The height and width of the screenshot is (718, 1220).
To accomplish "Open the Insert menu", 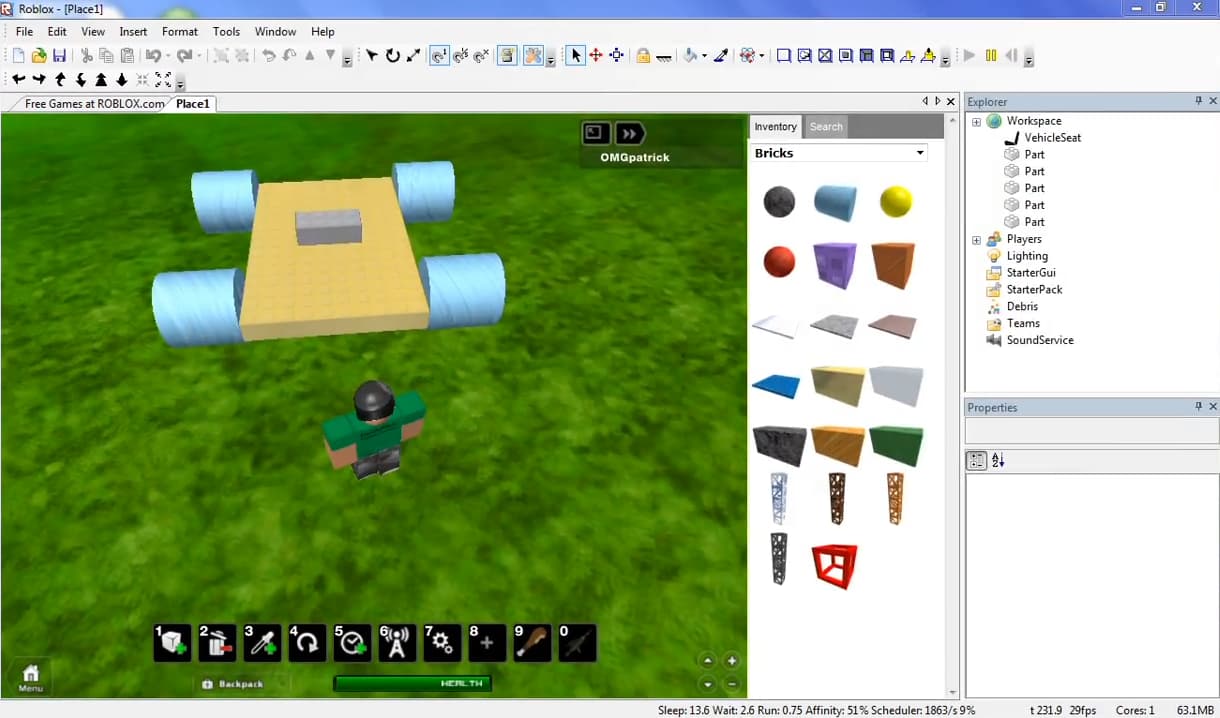I will click(133, 32).
